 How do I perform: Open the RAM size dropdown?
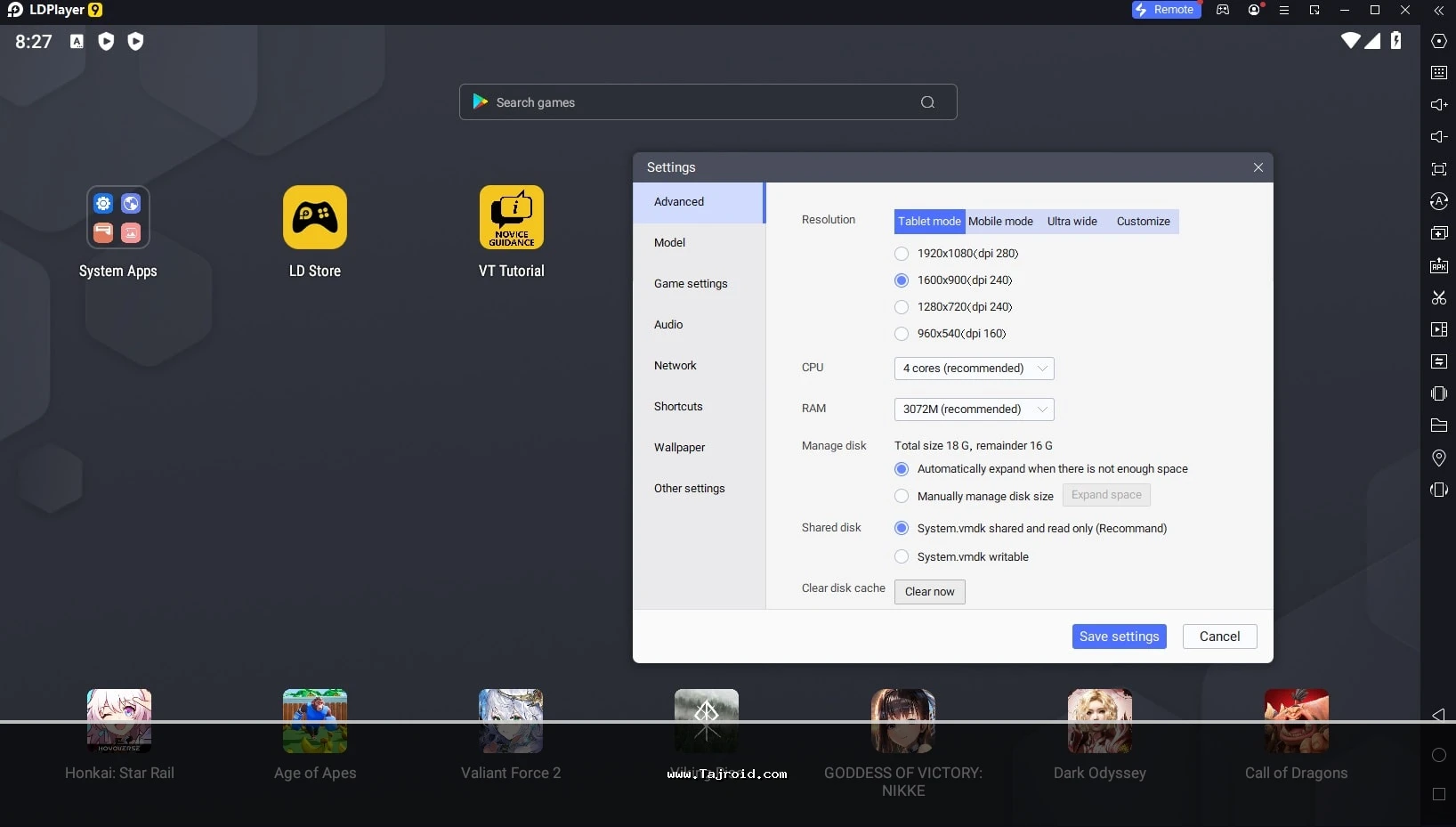[974, 409]
